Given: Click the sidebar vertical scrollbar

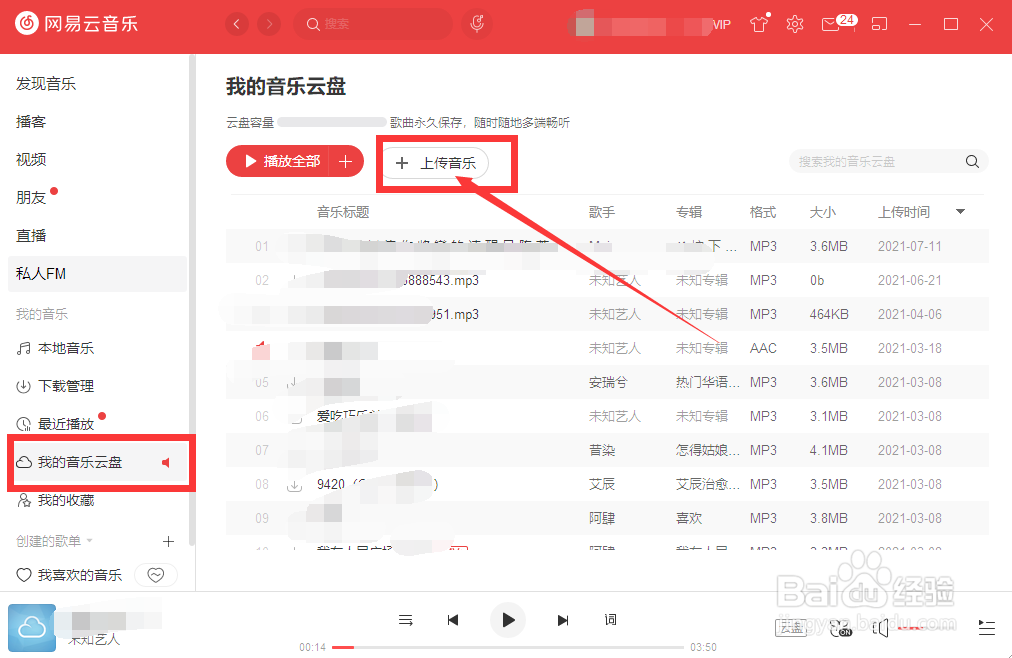Looking at the screenshot, I should pyautogui.click(x=191, y=300).
